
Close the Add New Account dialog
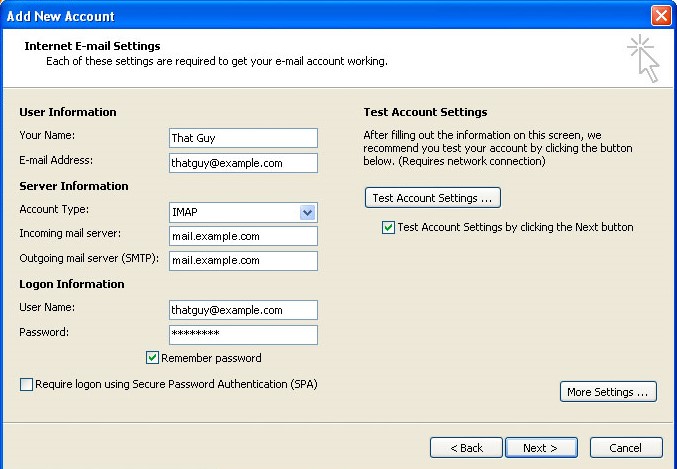661,16
